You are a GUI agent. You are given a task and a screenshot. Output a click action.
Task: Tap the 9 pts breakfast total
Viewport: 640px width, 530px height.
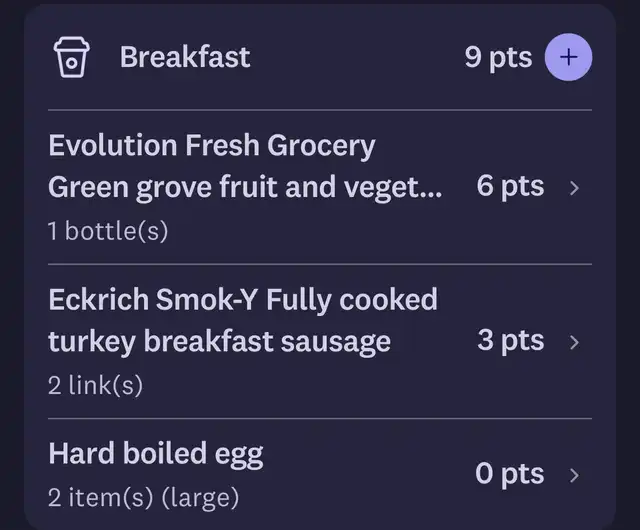click(x=498, y=58)
